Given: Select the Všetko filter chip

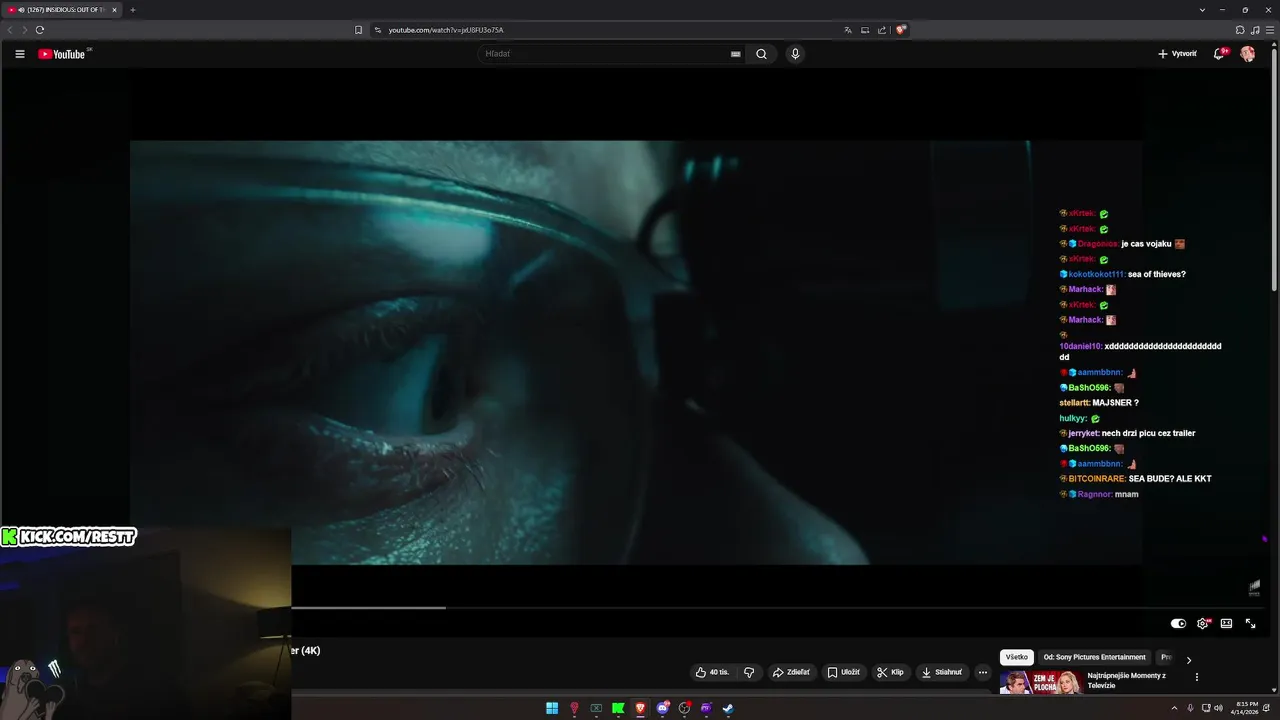Looking at the screenshot, I should click(1017, 657).
